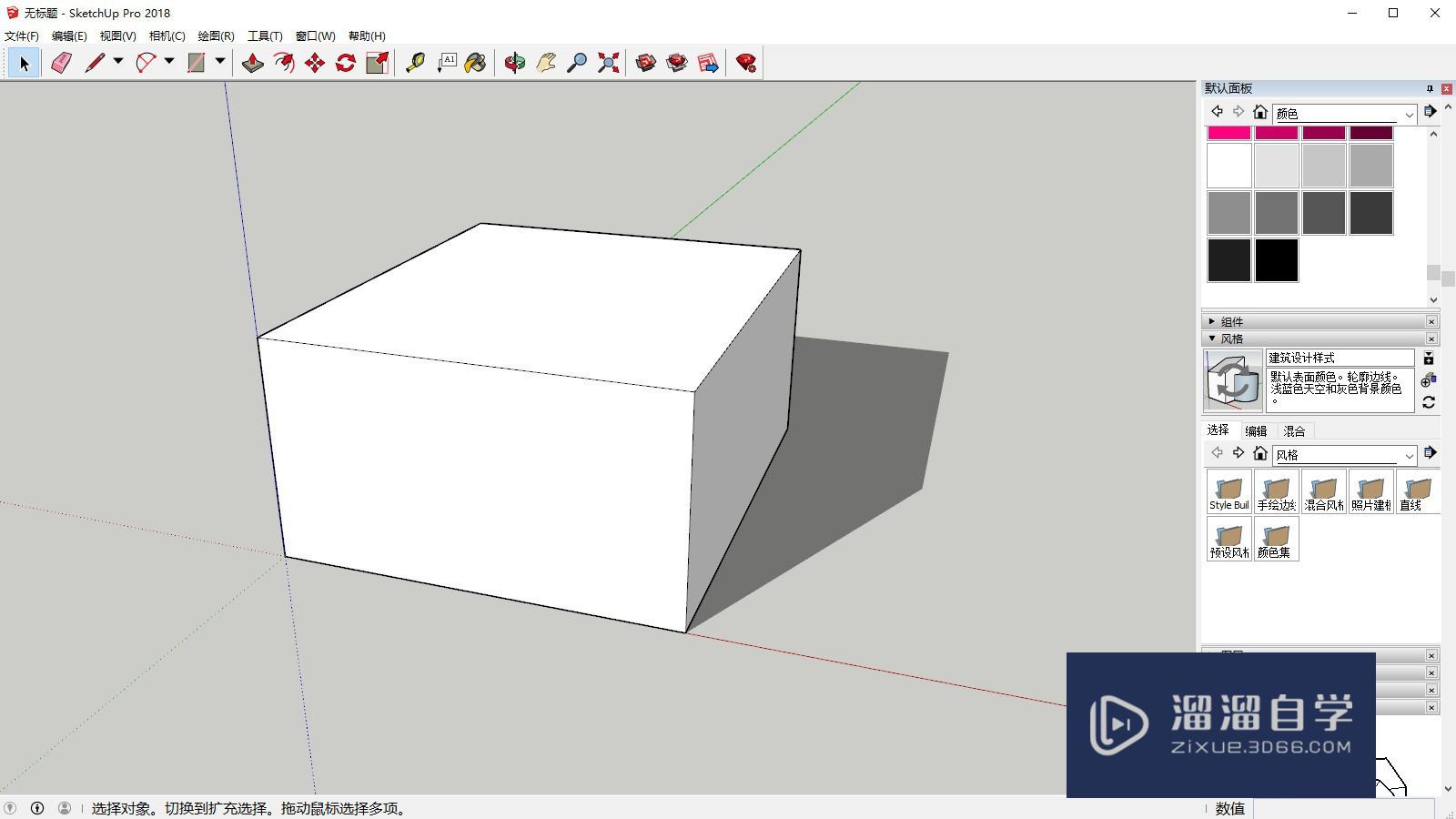Click the Zoom Extents tool
This screenshot has width=1456, height=819.
tap(608, 63)
